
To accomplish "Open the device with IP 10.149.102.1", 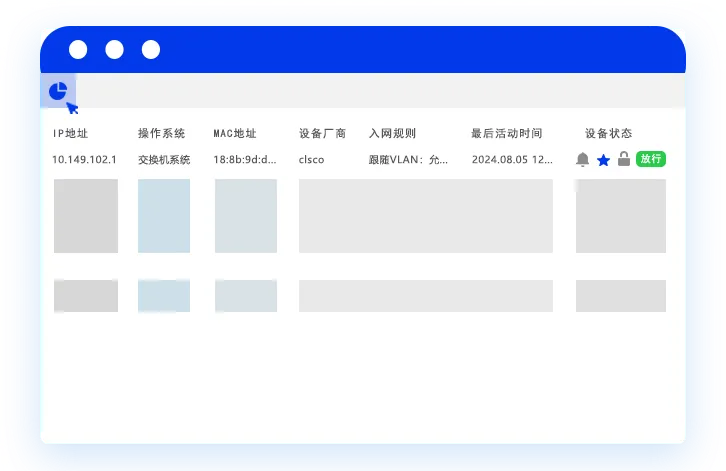I will [84, 159].
